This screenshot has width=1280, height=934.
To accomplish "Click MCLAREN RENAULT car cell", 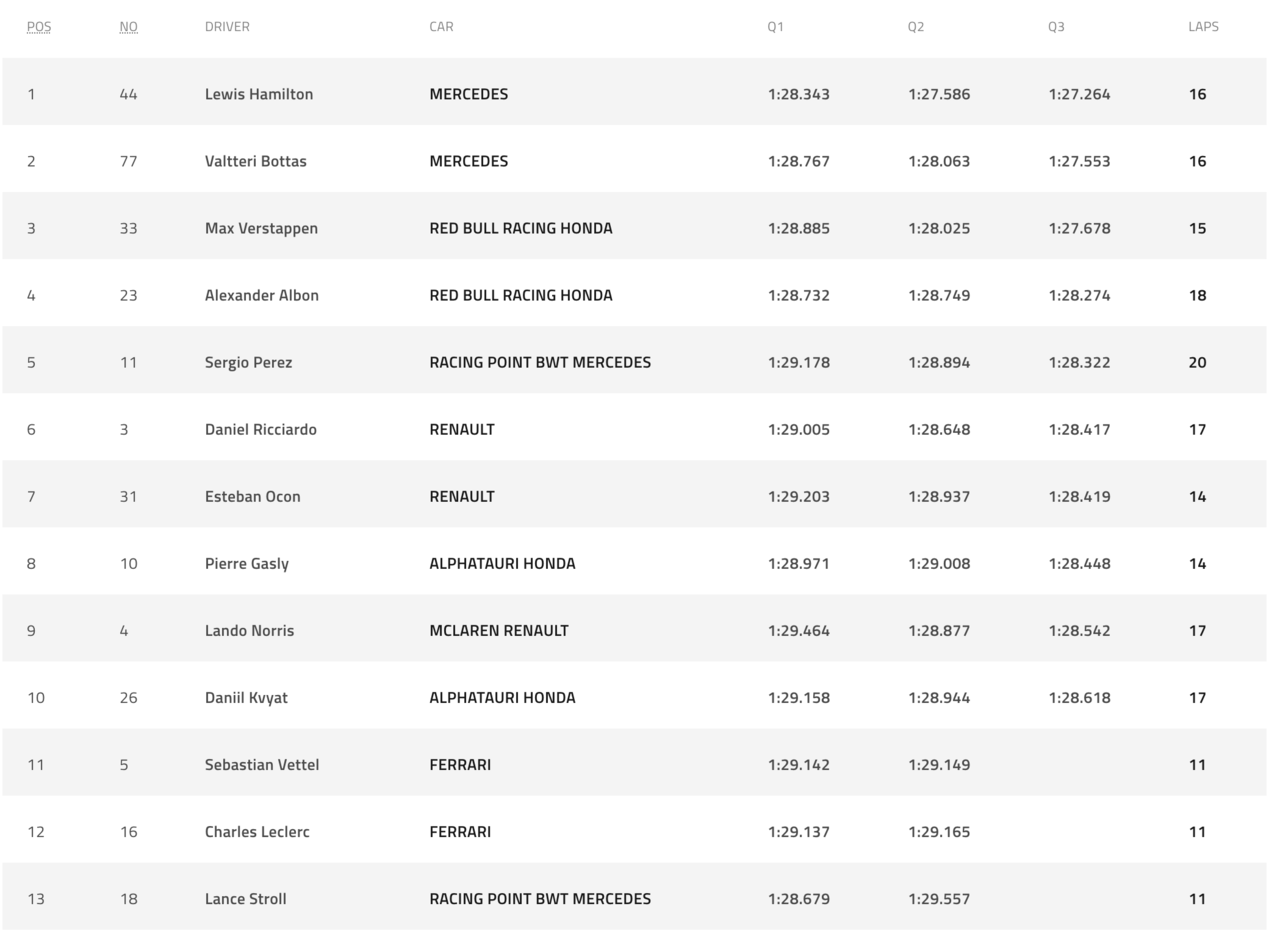I will [x=499, y=630].
